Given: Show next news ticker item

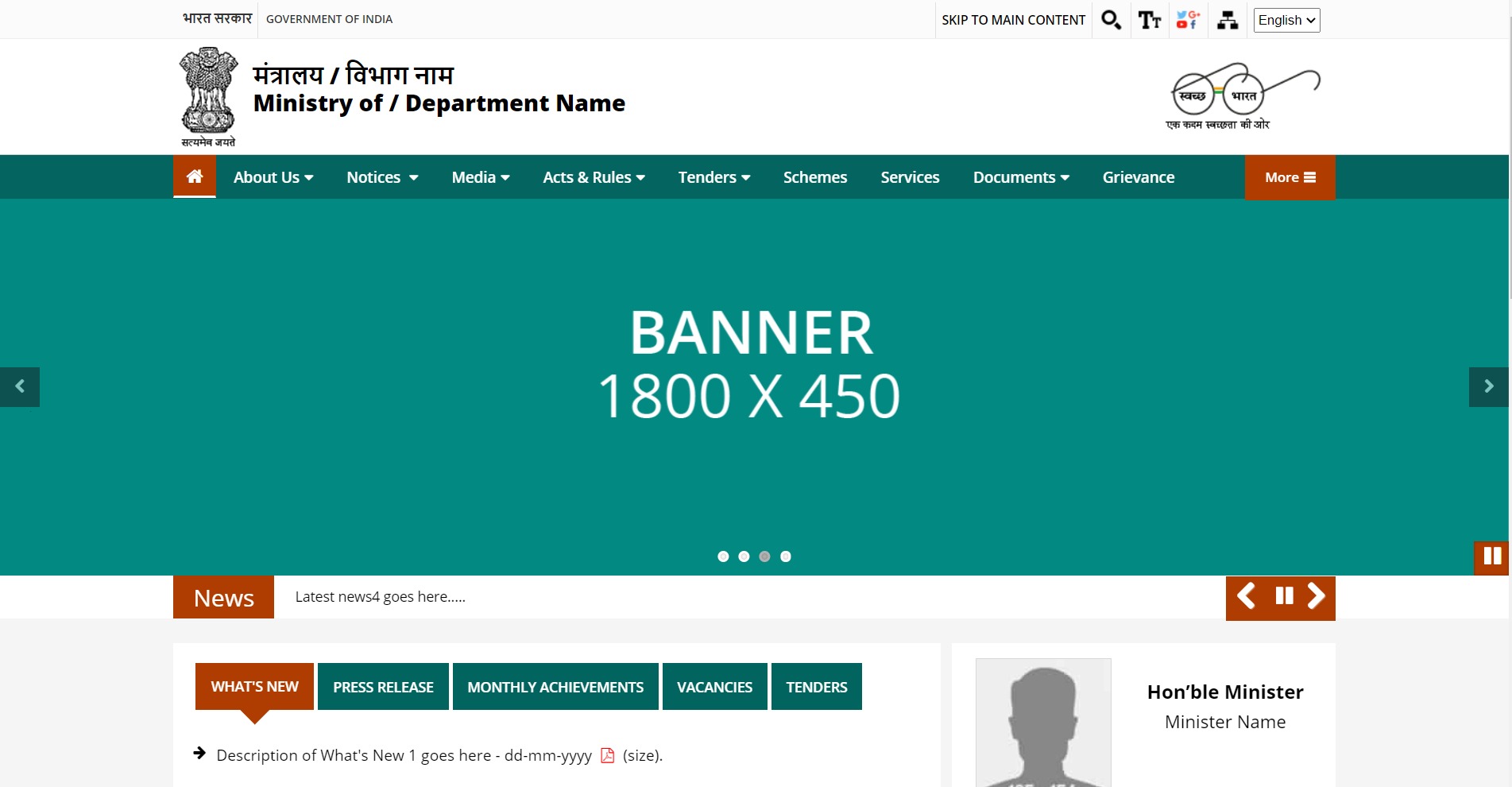Looking at the screenshot, I should click(1316, 596).
